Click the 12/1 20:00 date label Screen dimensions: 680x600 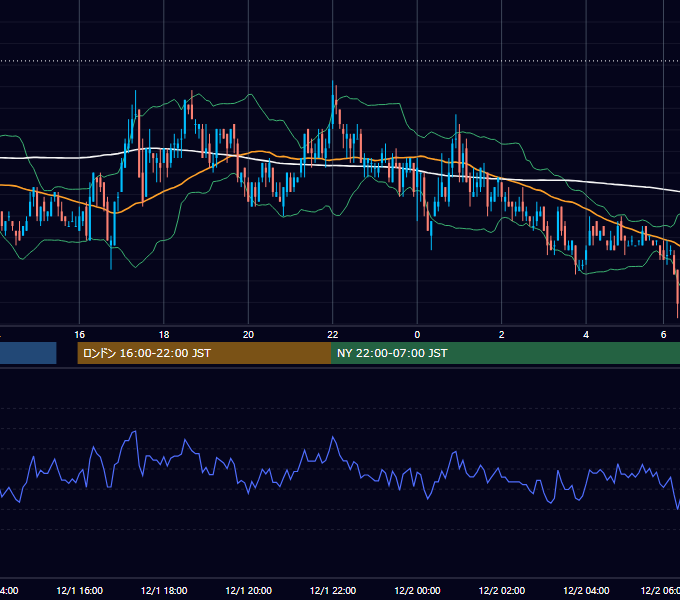(248, 590)
